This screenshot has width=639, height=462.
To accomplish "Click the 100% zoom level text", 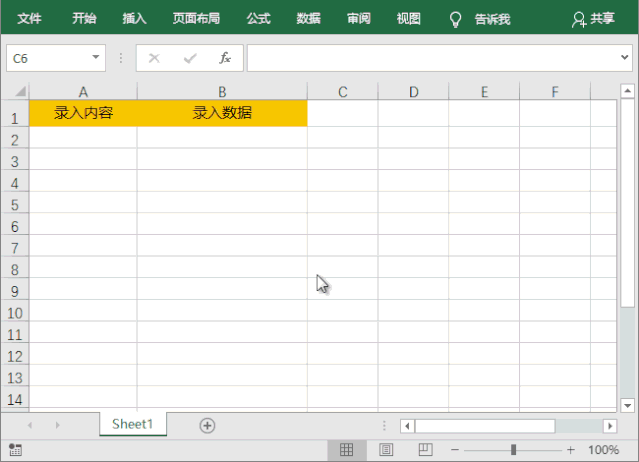I will [x=603, y=450].
